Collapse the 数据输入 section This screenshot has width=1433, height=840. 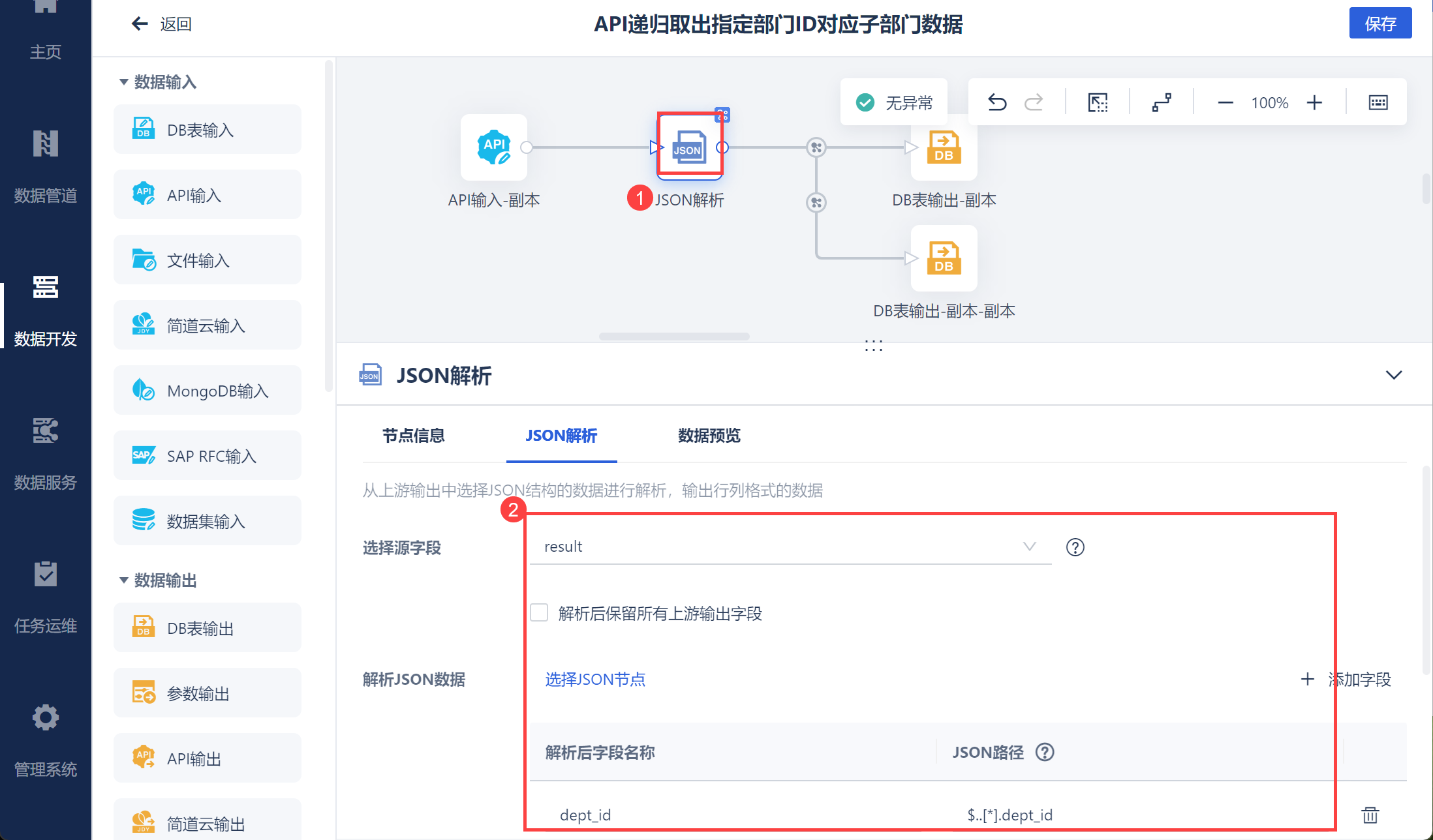click(123, 82)
